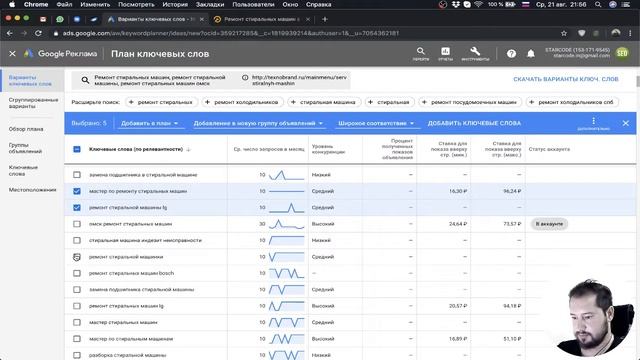Open the История menu
This screenshot has height=360, width=640.
click(x=175, y=4)
